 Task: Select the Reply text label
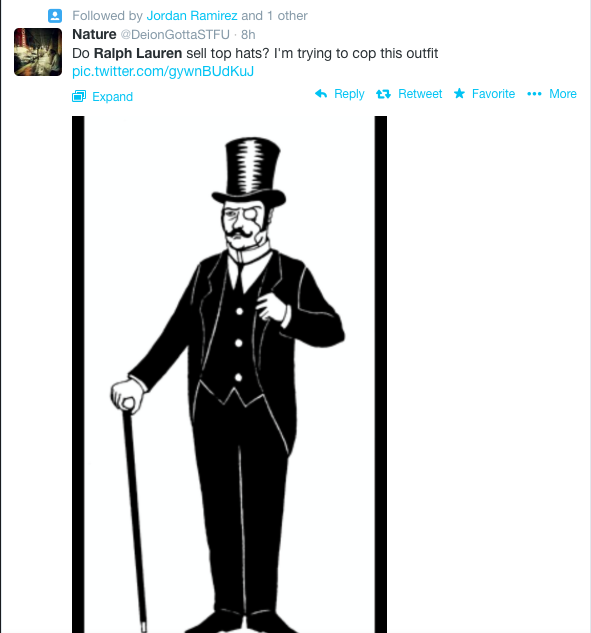click(x=349, y=94)
